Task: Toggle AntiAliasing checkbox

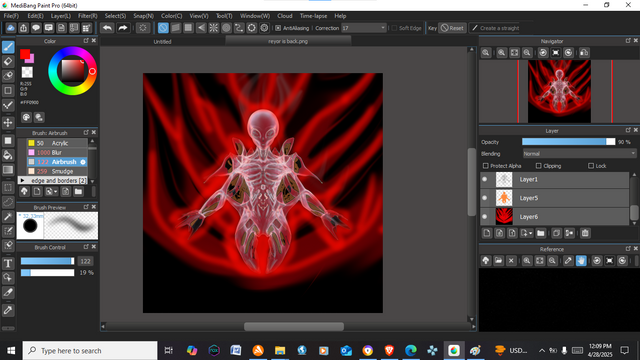Action: pyautogui.click(x=278, y=28)
